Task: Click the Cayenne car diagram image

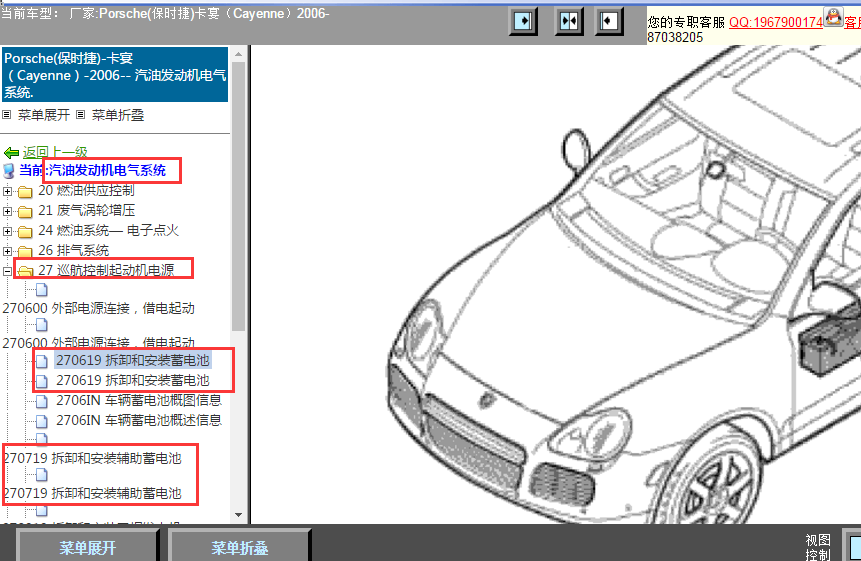Action: point(624,284)
